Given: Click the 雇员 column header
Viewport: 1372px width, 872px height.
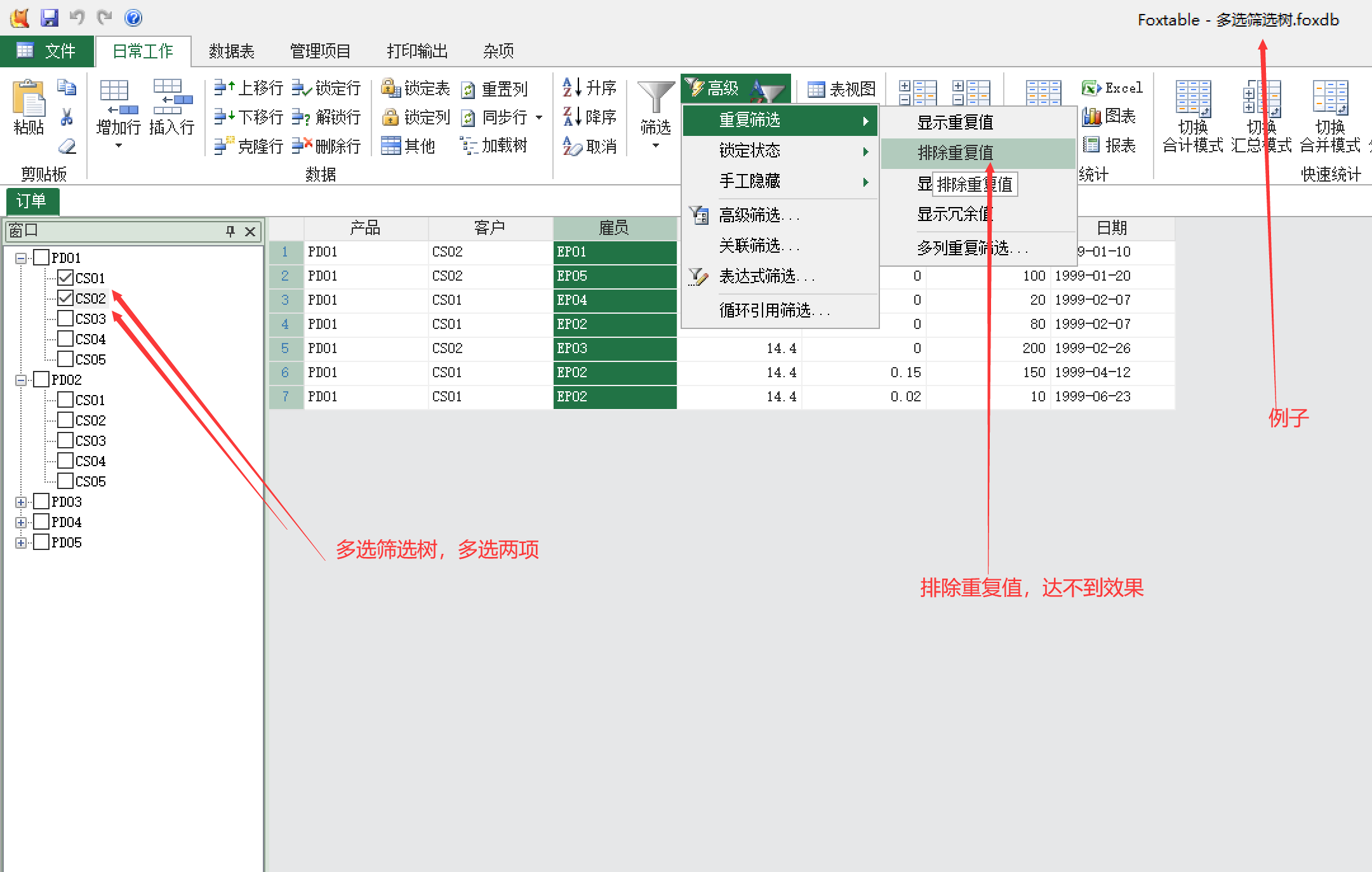Looking at the screenshot, I should click(x=614, y=228).
